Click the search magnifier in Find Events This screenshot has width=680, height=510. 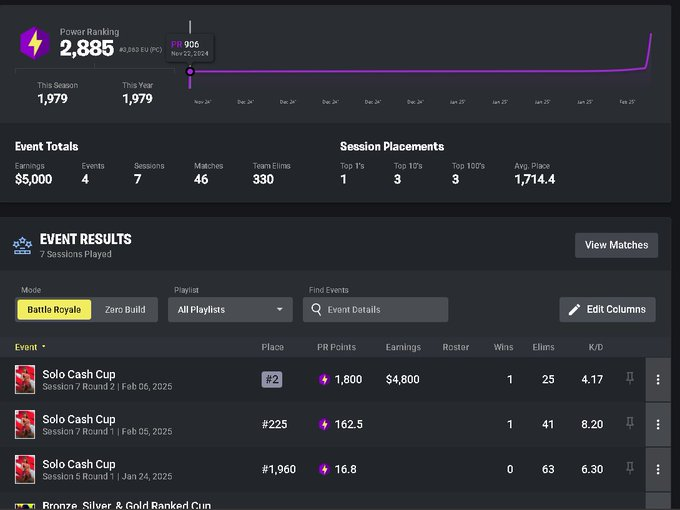pos(317,309)
